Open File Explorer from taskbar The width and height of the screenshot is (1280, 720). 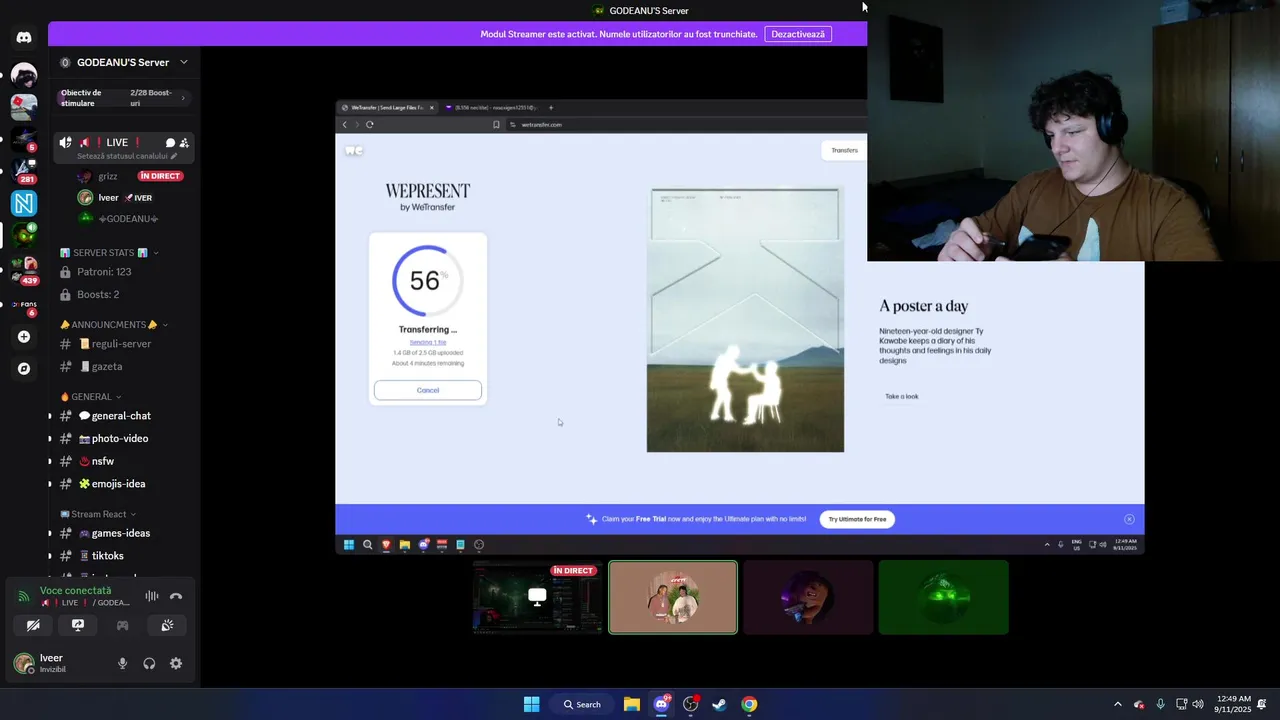tap(632, 704)
